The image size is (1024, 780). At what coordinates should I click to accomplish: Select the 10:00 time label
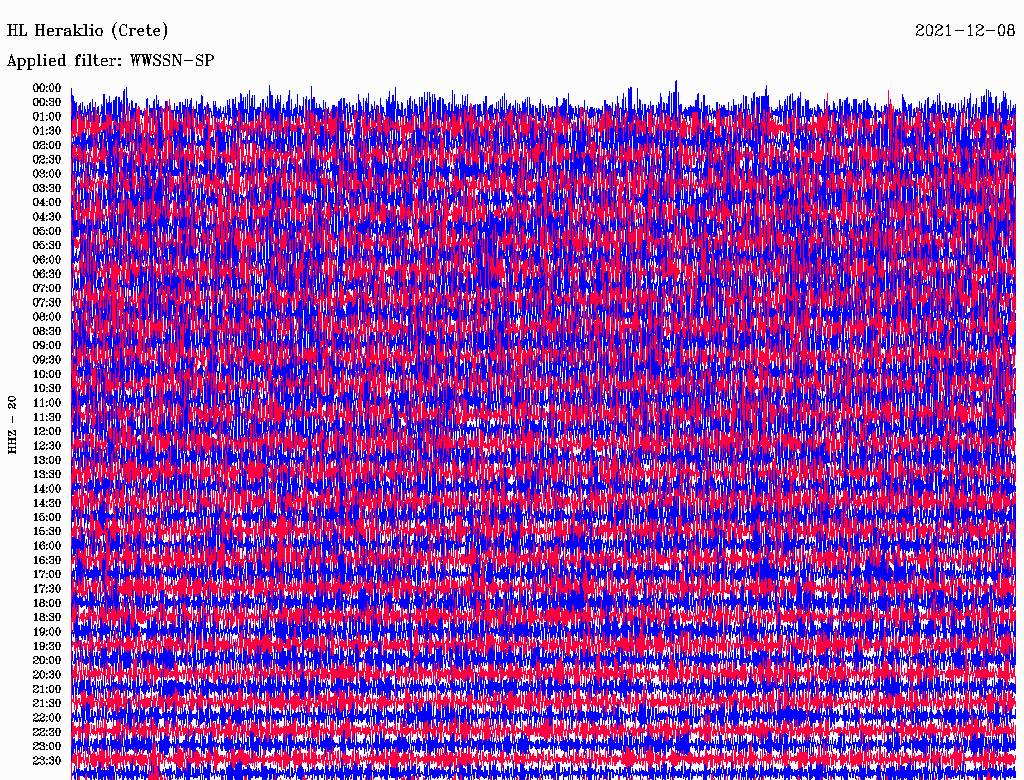click(x=46, y=374)
